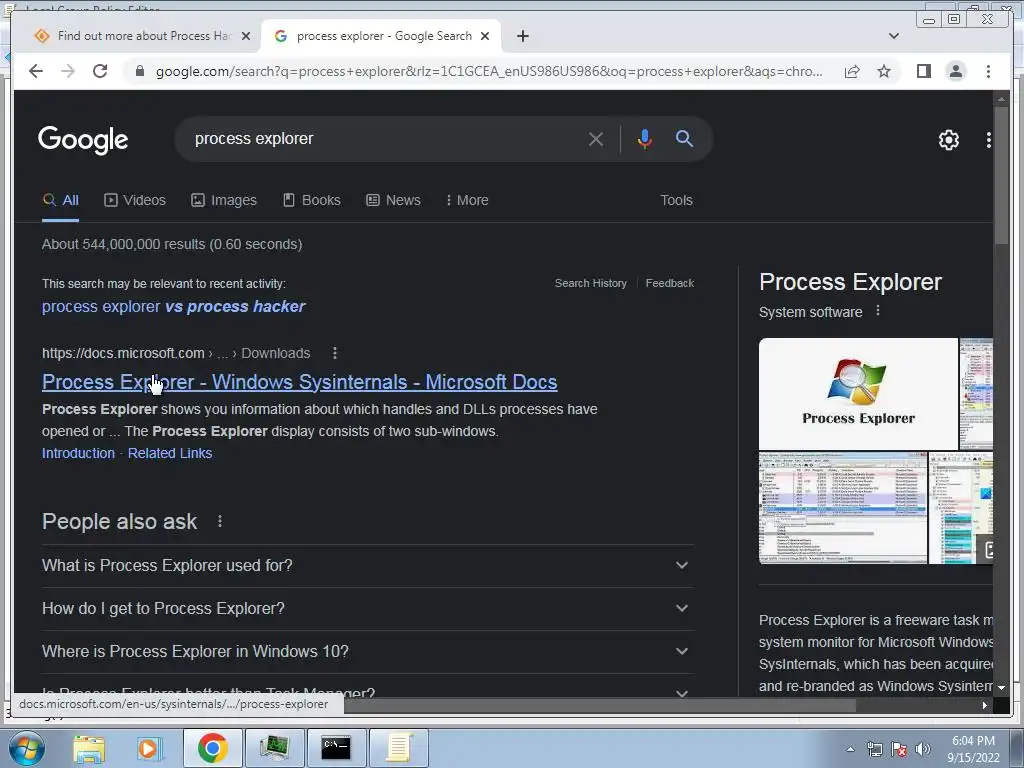Open the volume speaker tray icon

point(923,750)
